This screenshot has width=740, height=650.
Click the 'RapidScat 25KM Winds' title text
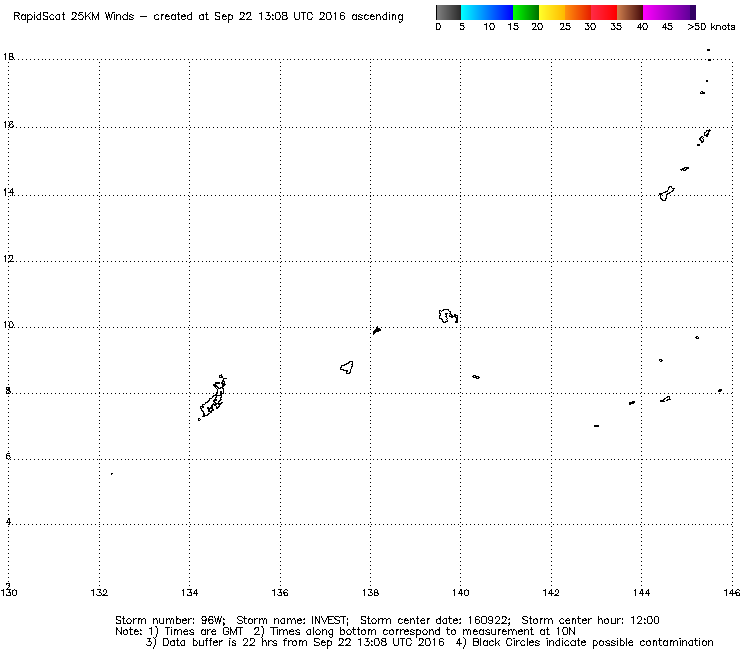74,17
